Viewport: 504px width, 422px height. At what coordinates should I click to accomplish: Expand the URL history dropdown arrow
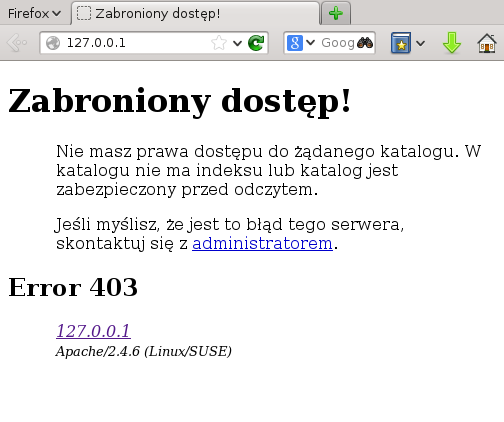click(237, 43)
